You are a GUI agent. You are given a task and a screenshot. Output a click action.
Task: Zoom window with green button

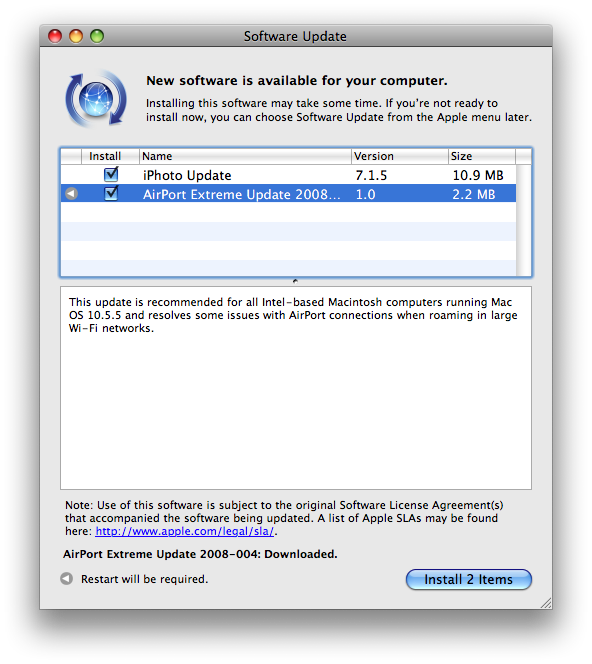pyautogui.click(x=97, y=36)
